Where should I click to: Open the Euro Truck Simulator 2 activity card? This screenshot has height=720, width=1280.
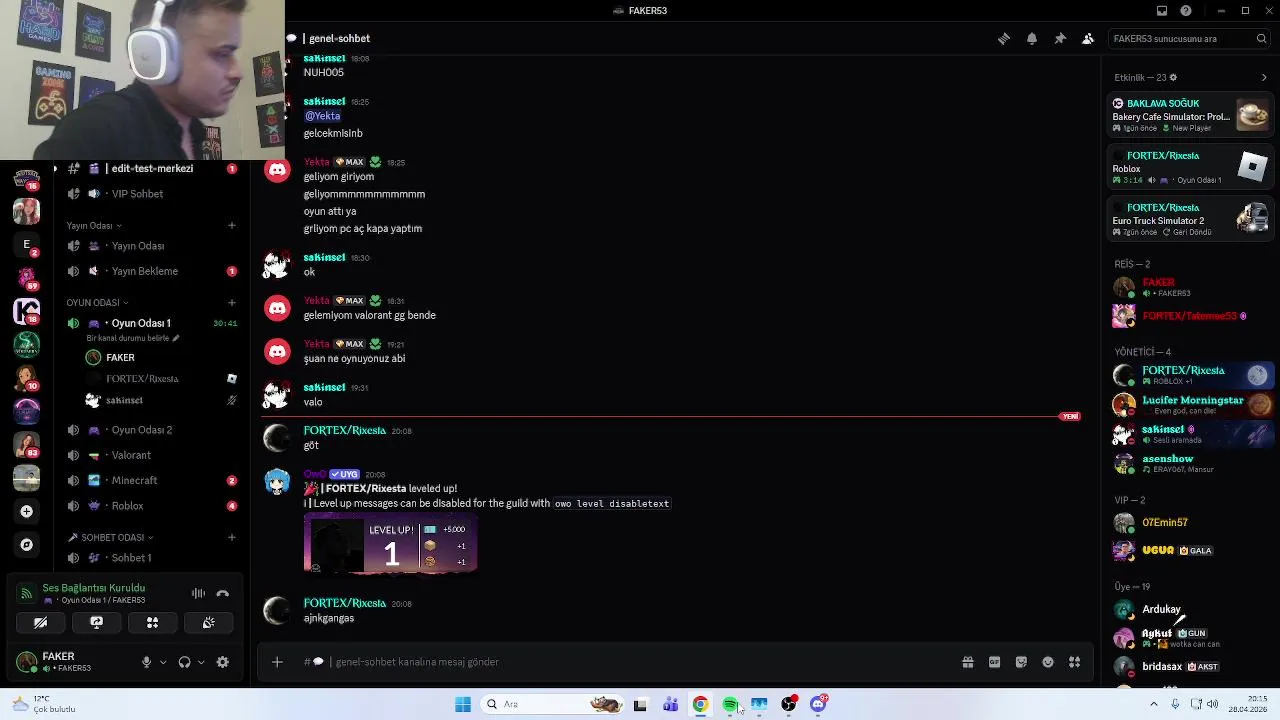click(x=1190, y=219)
